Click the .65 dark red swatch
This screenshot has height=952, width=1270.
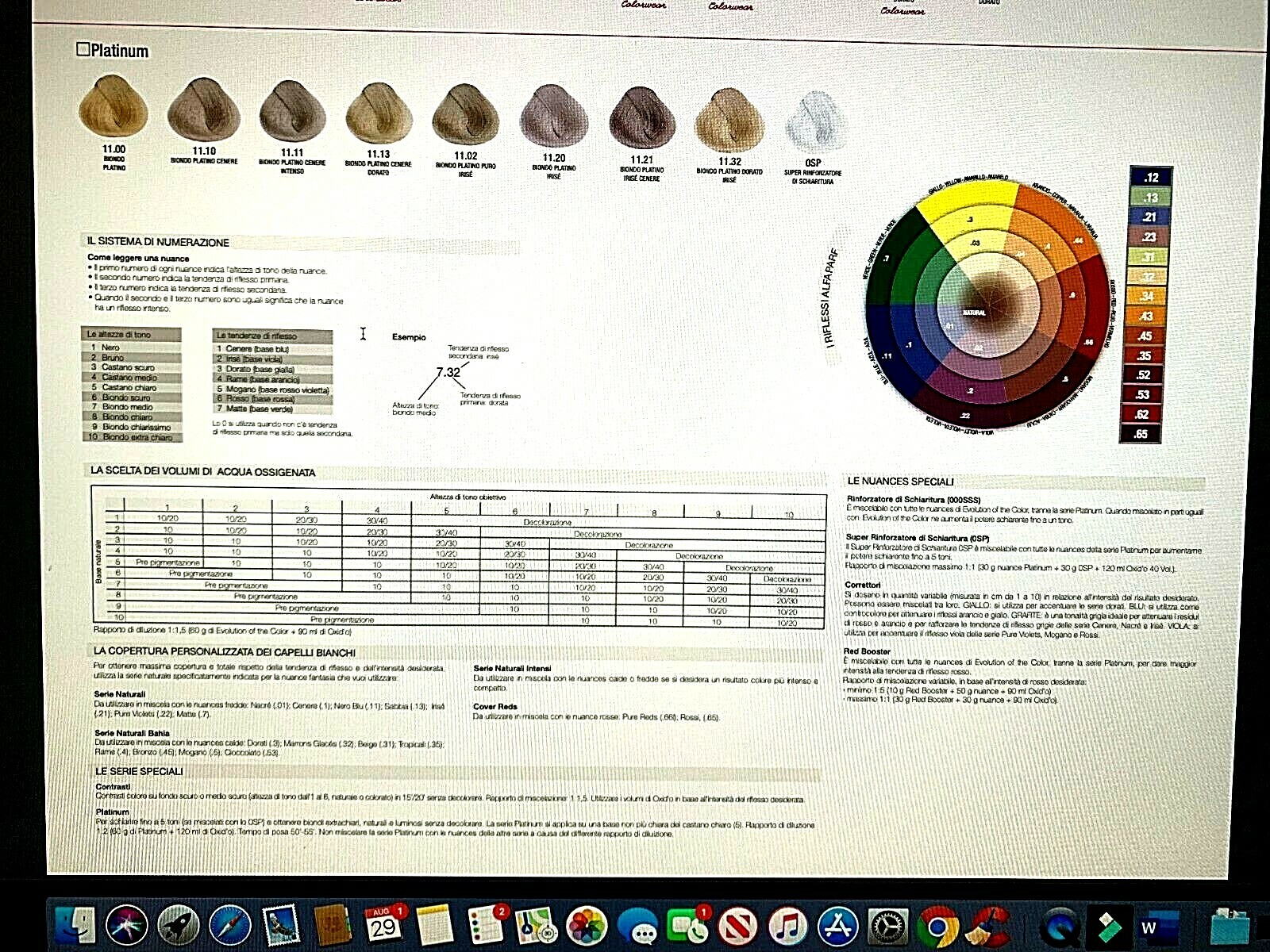click(x=1140, y=434)
